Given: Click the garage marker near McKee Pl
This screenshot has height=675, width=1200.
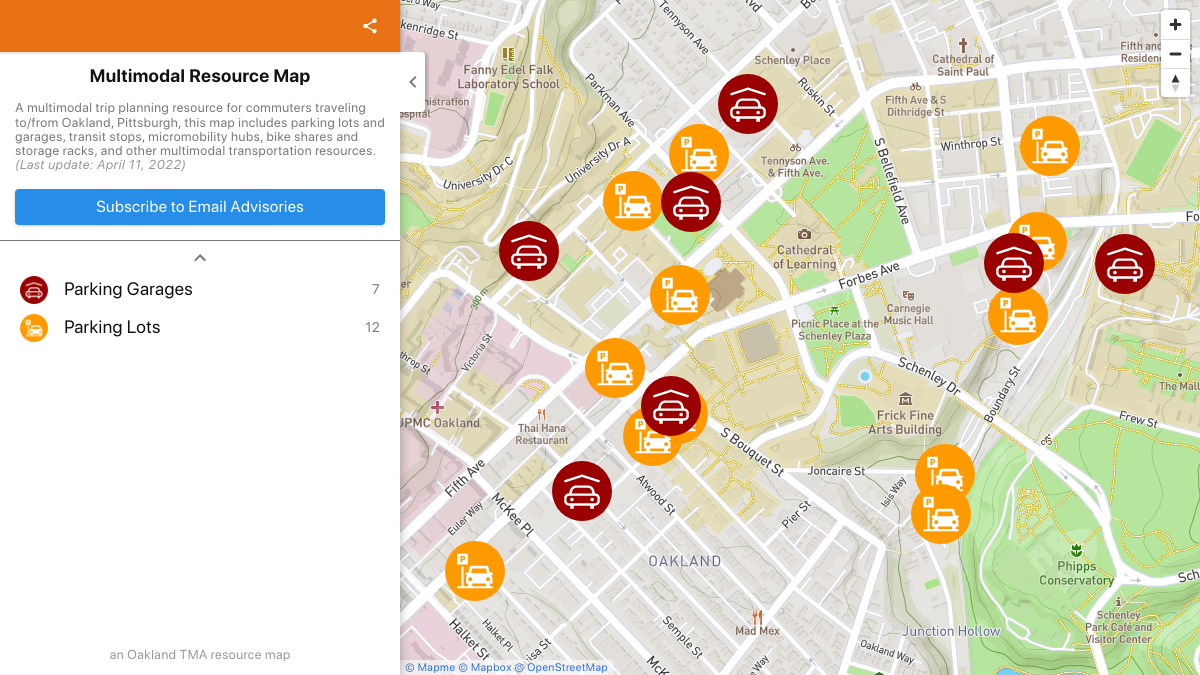Looking at the screenshot, I should (x=582, y=490).
